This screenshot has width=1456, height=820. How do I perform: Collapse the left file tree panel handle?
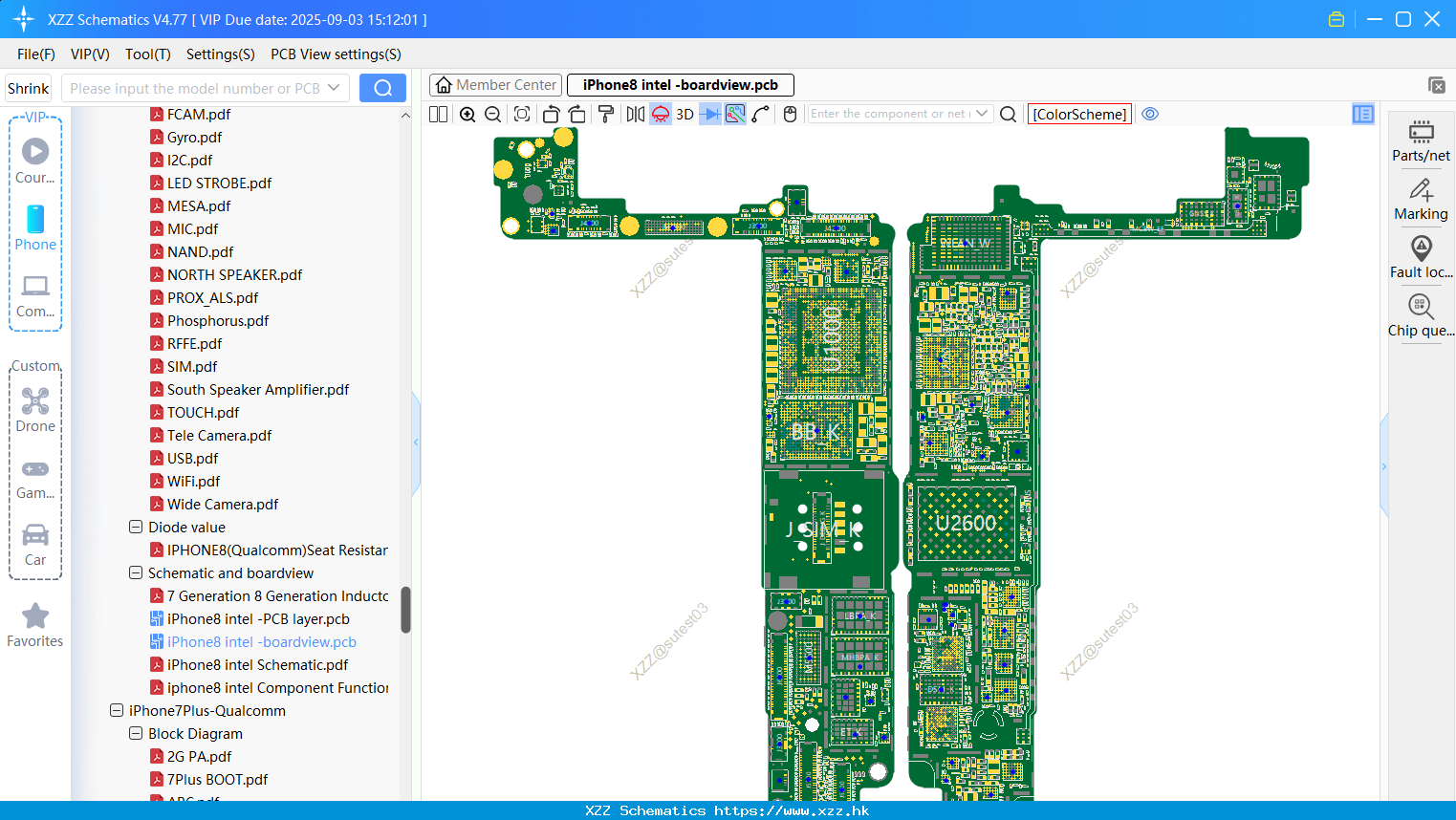point(416,442)
